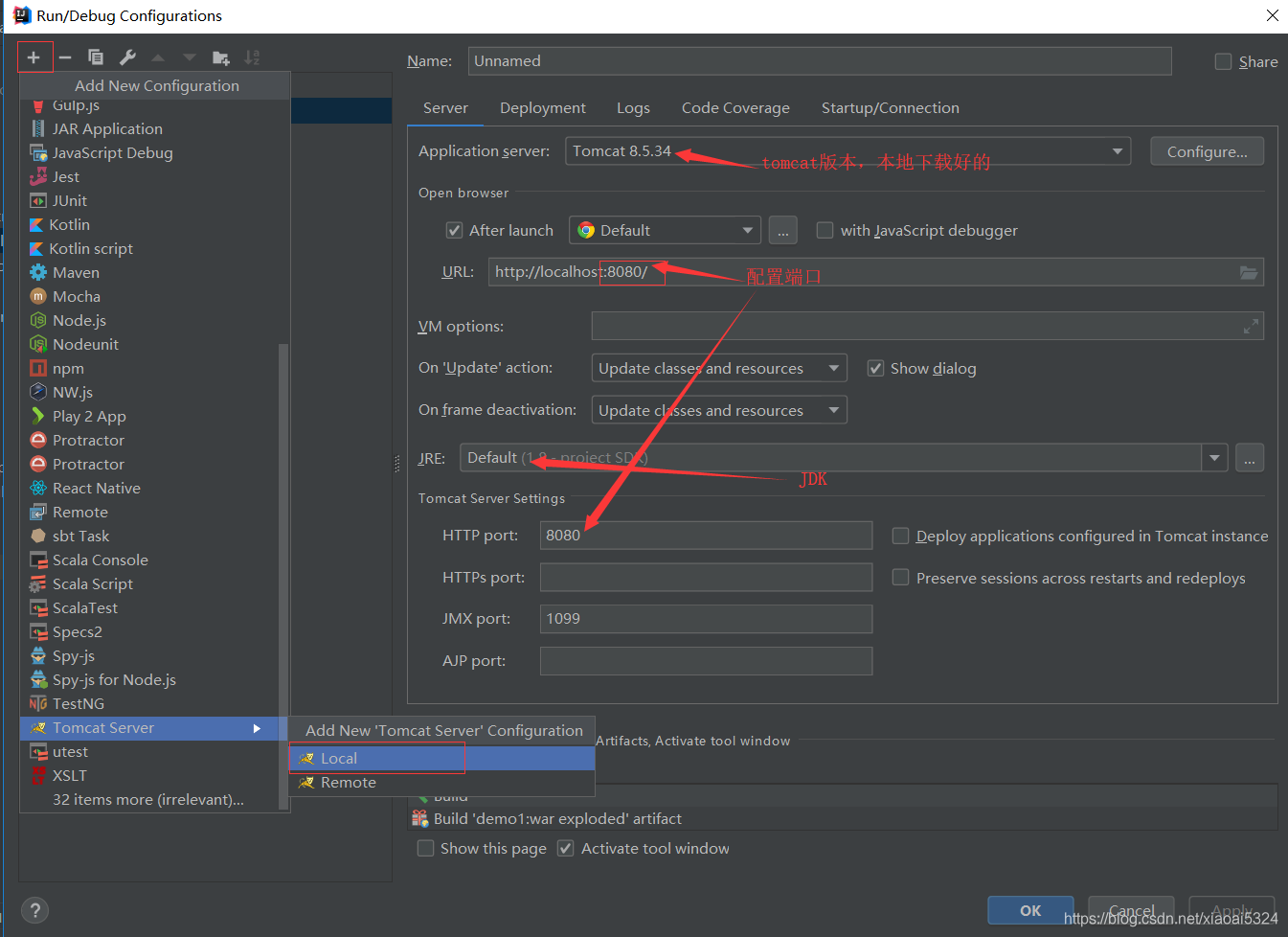Click the Create New Folder icon
The height and width of the screenshot is (937, 1288).
point(221,57)
